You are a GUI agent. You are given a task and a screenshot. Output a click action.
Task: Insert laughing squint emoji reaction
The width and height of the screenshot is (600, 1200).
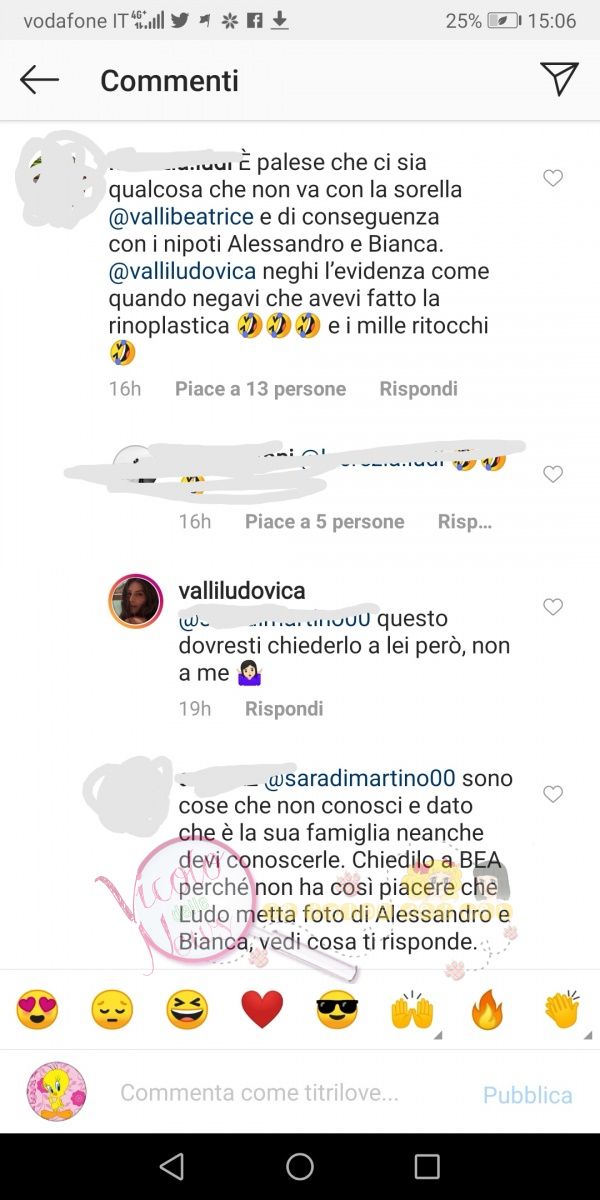(187, 1010)
